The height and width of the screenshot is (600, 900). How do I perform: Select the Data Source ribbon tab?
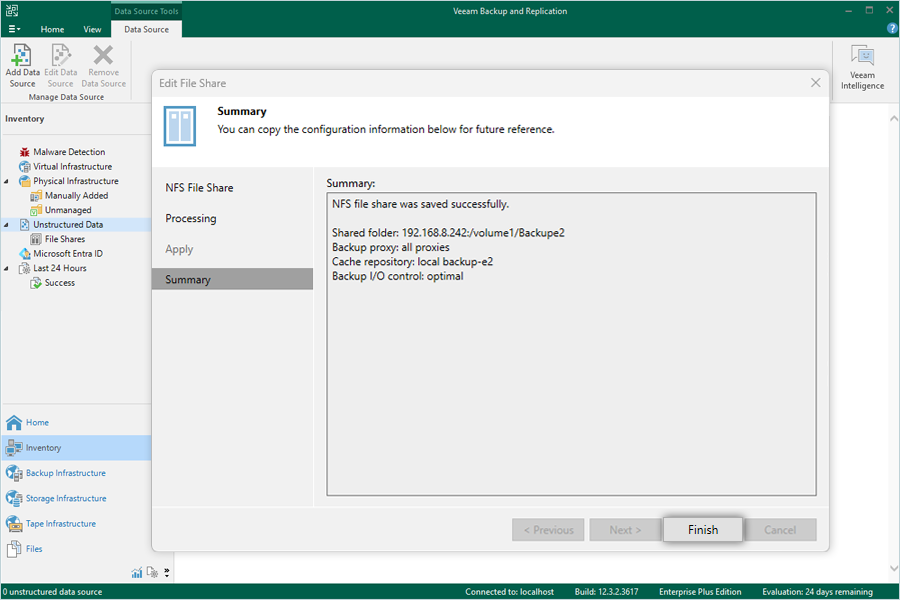click(146, 29)
